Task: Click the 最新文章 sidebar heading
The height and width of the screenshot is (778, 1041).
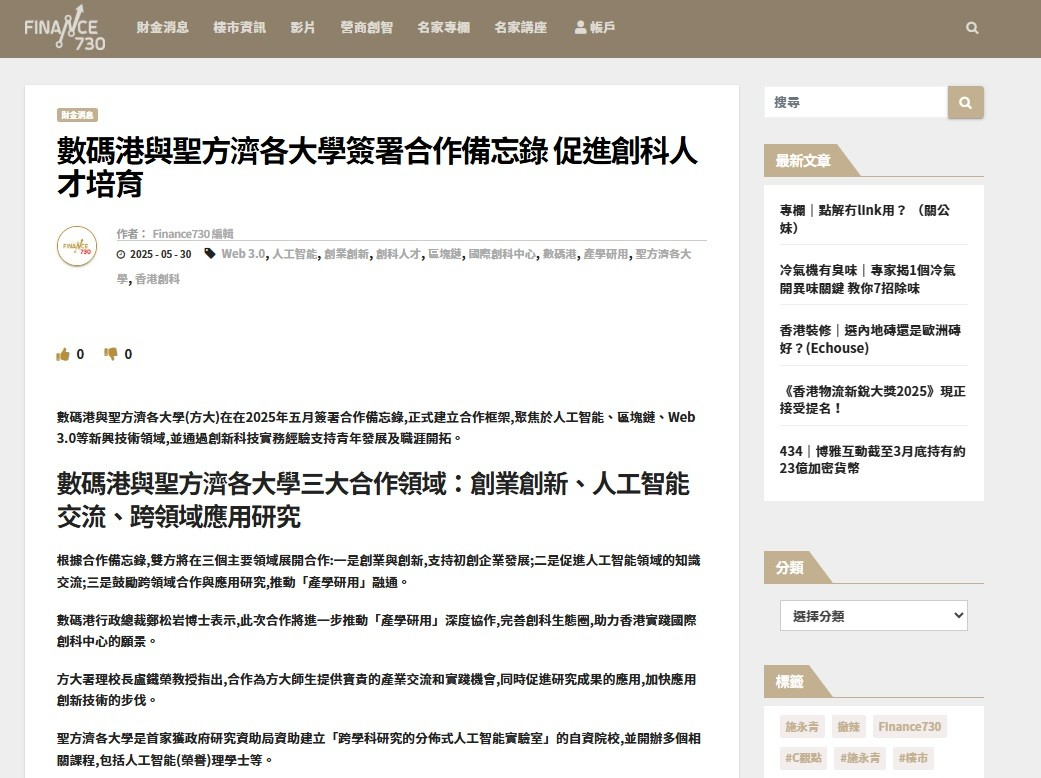Action: click(x=803, y=161)
